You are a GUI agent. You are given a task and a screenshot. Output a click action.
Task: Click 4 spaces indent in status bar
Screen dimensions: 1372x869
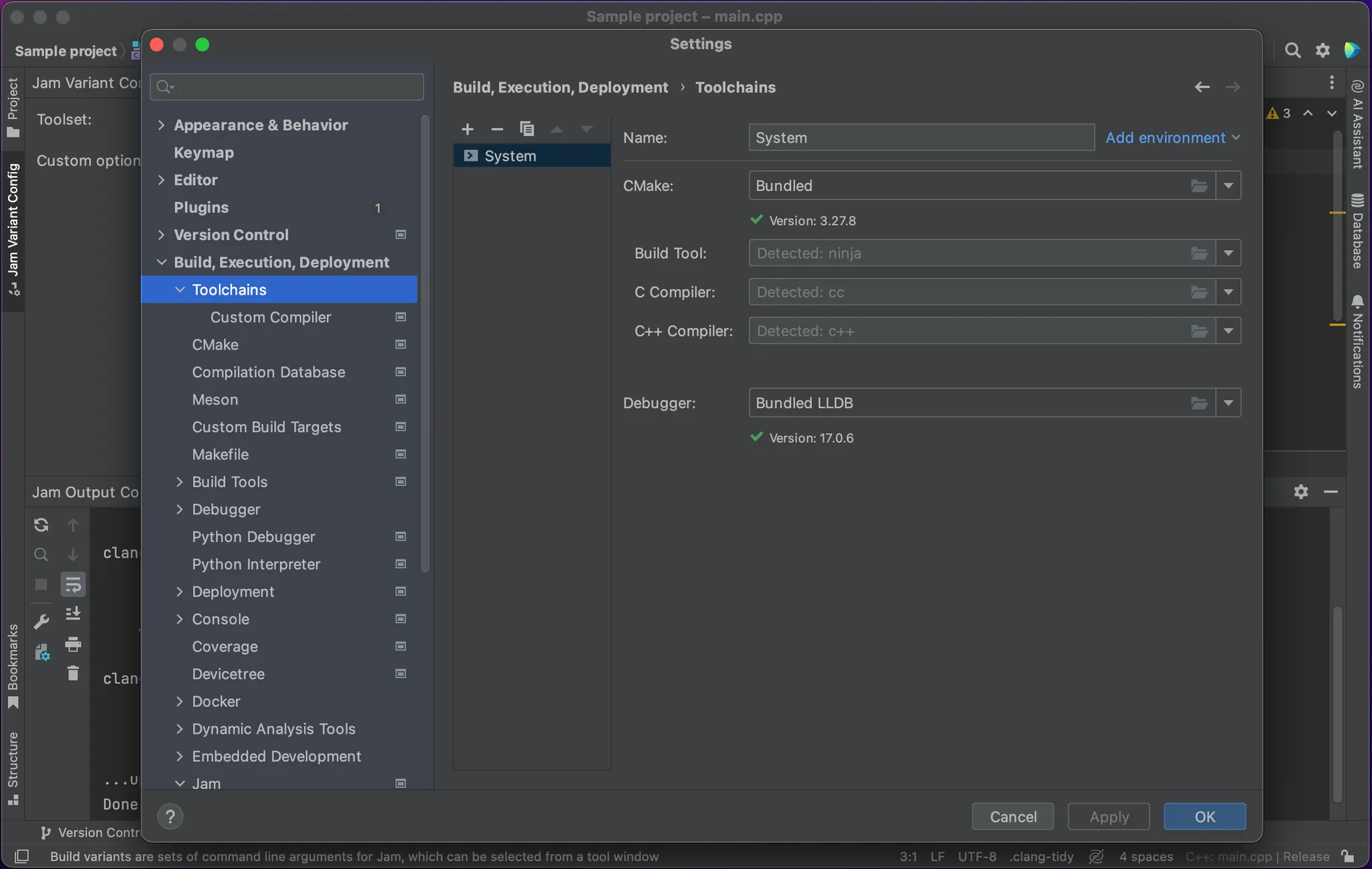pos(1146,856)
